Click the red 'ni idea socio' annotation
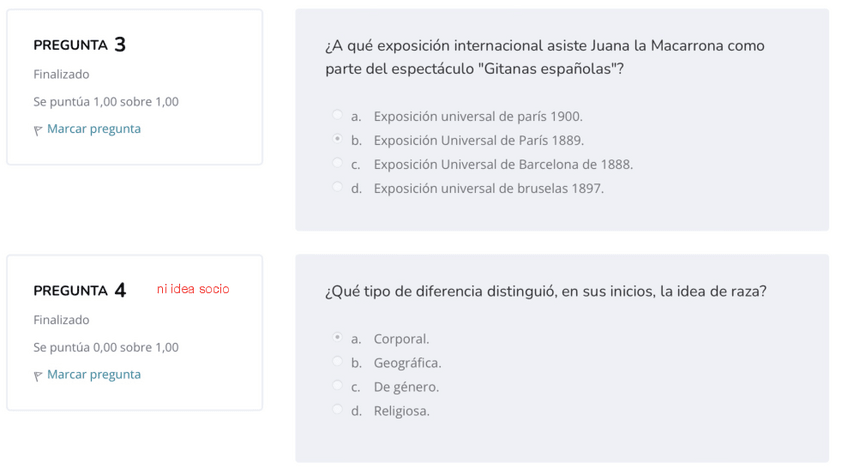This screenshot has height=475, width=848. pos(193,289)
